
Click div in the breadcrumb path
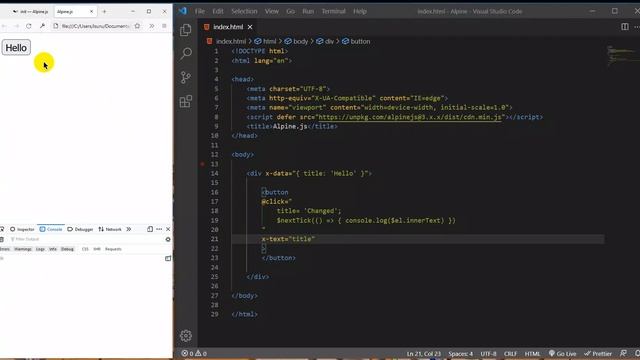325,41
